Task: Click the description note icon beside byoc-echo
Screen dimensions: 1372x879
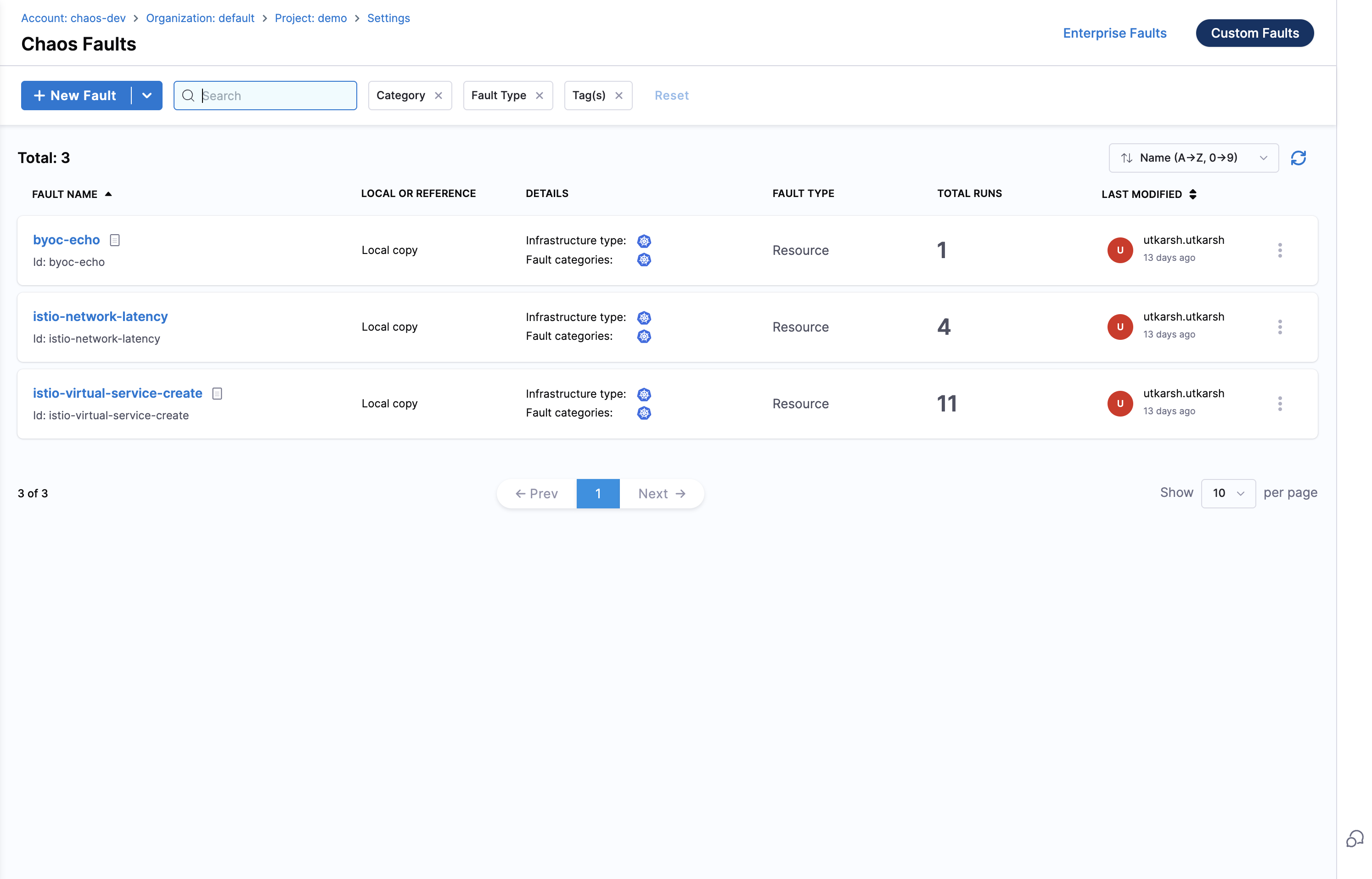Action: point(115,240)
